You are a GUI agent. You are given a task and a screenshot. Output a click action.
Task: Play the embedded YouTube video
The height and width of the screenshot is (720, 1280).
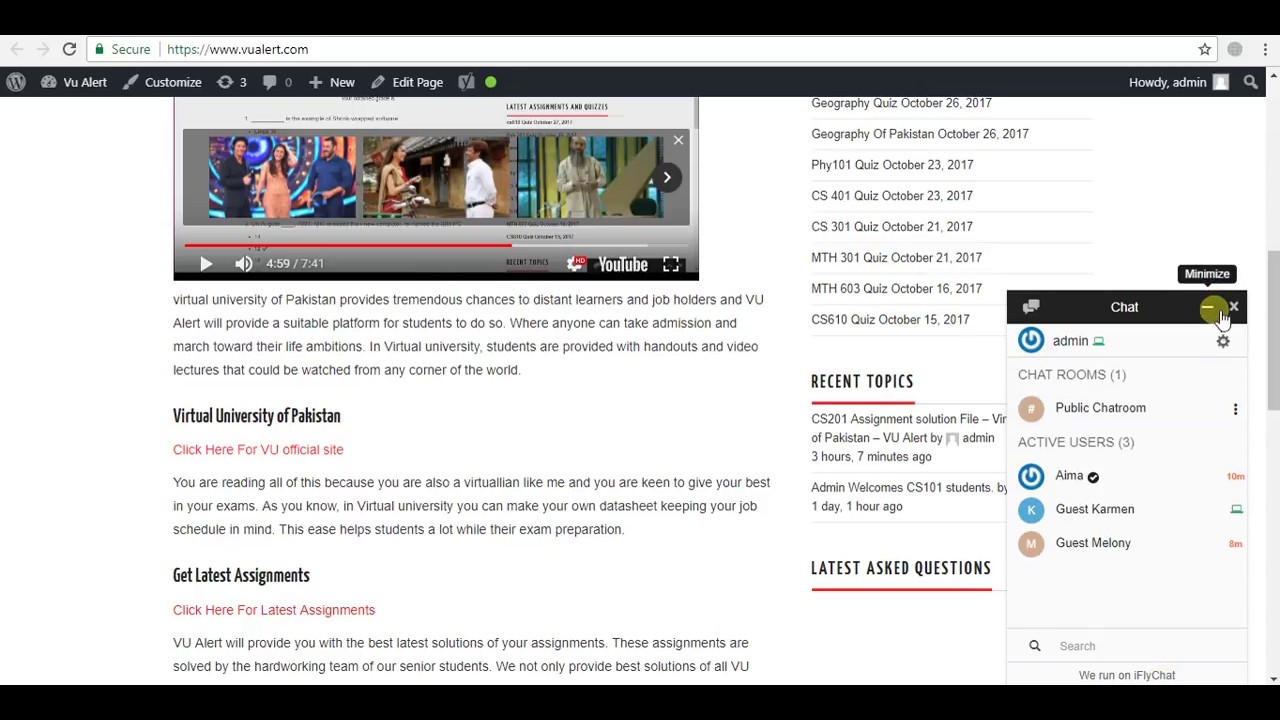206,264
